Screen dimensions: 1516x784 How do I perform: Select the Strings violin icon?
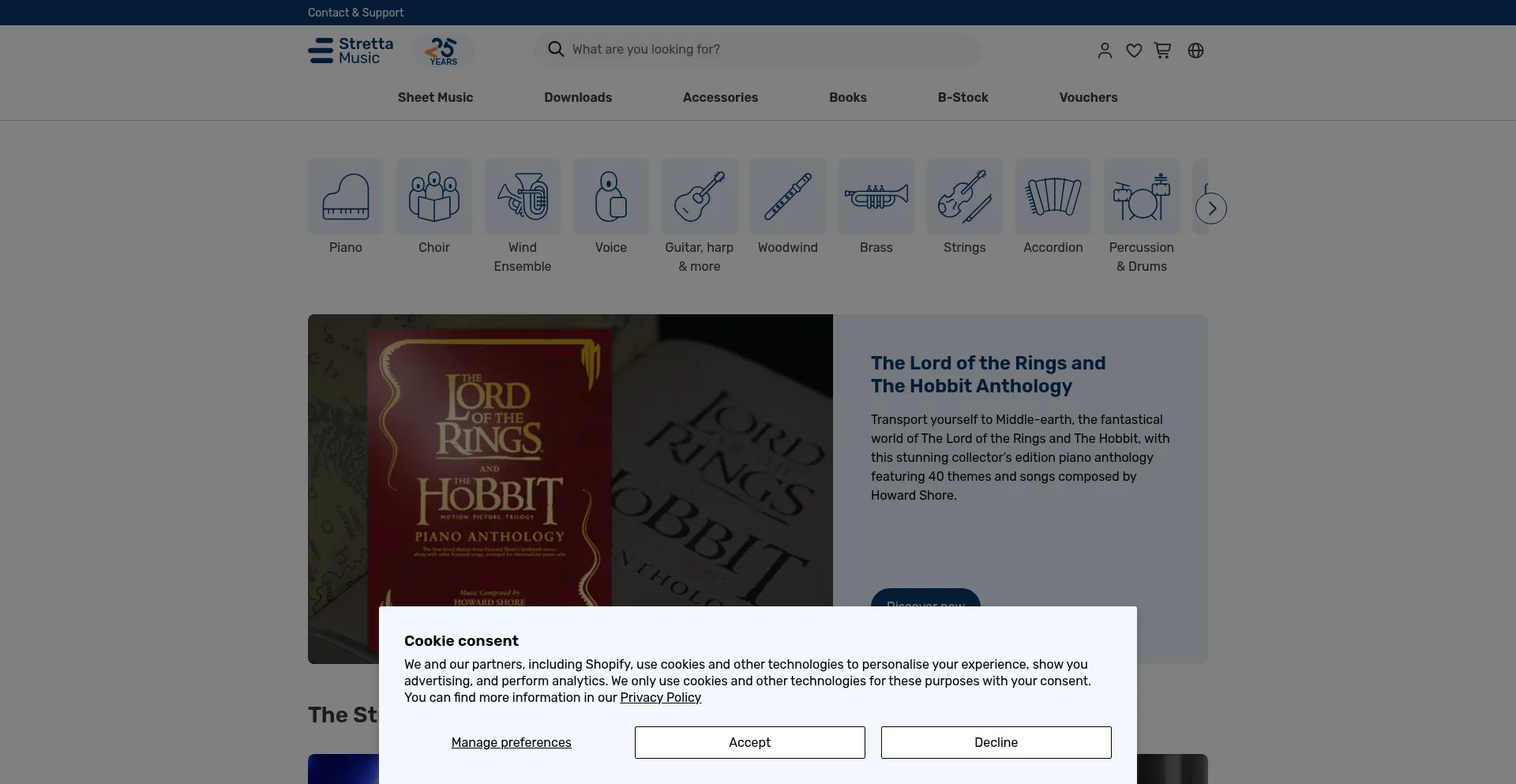tap(965, 197)
